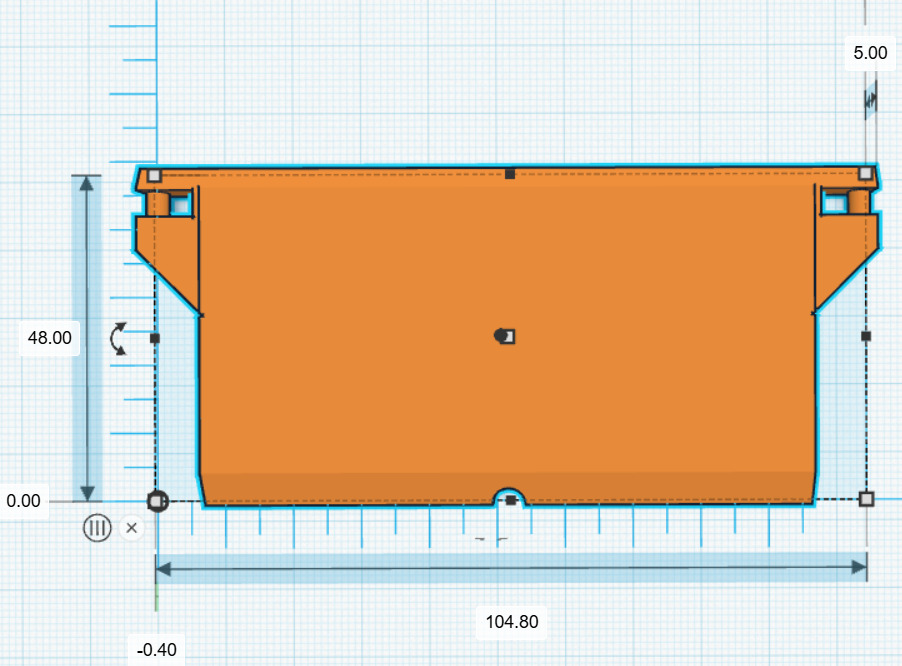Select the top-right white corner handle
The height and width of the screenshot is (666, 902).
866,173
